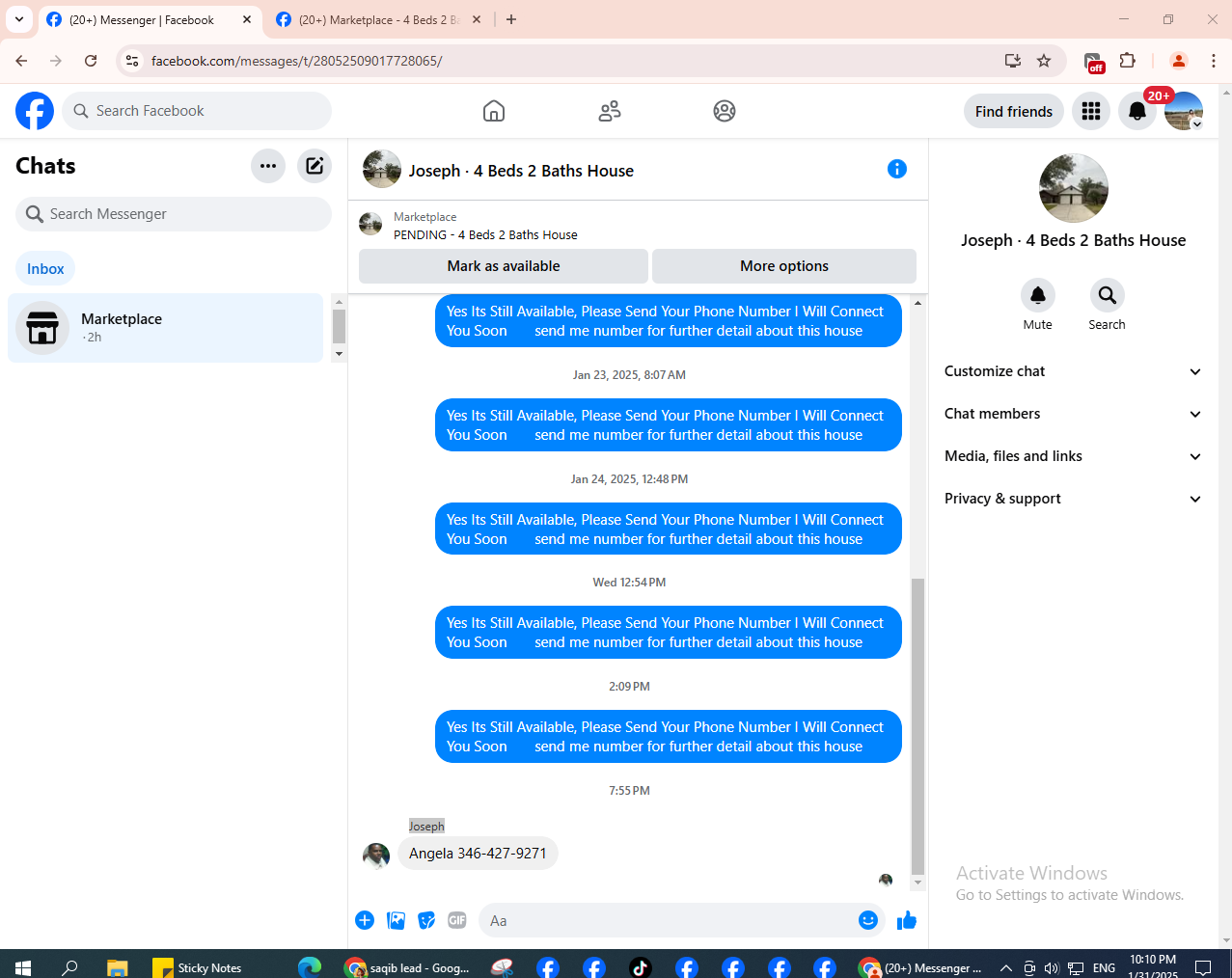Click the browser address bar URL
1232x978 pixels.
coord(297,61)
